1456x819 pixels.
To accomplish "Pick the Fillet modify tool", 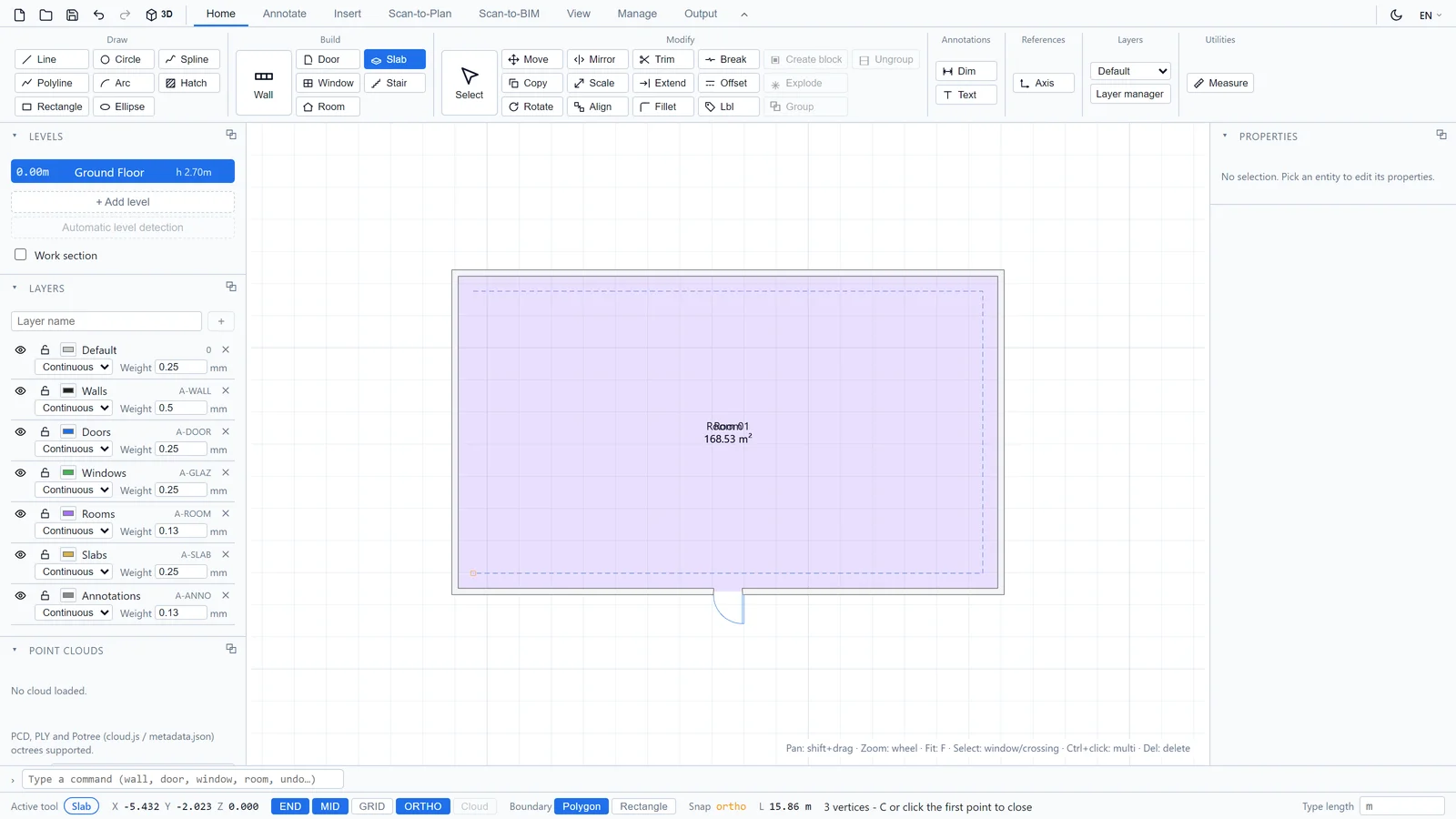I will tap(663, 106).
